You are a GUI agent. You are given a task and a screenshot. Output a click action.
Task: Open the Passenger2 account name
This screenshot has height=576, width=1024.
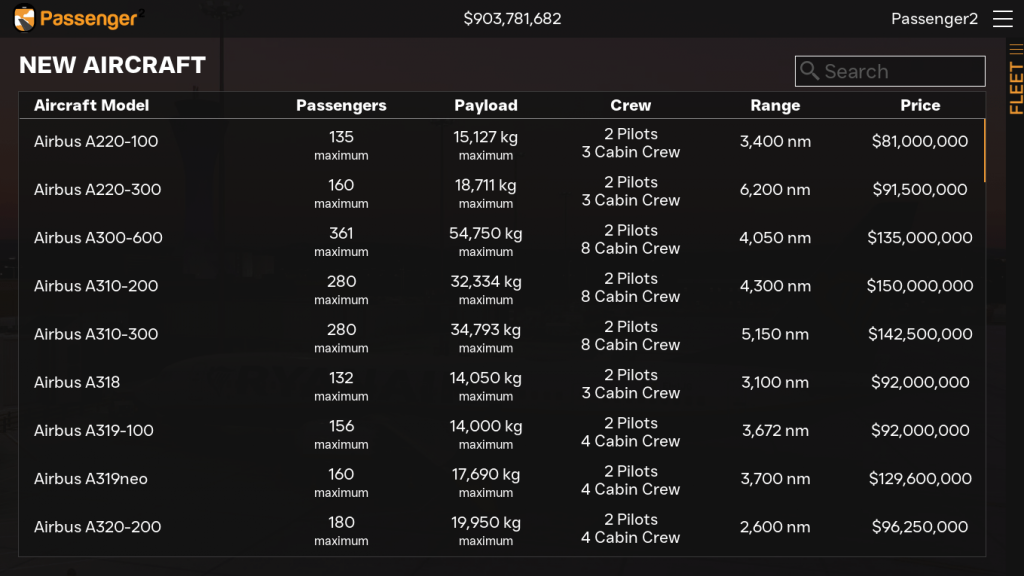(934, 19)
